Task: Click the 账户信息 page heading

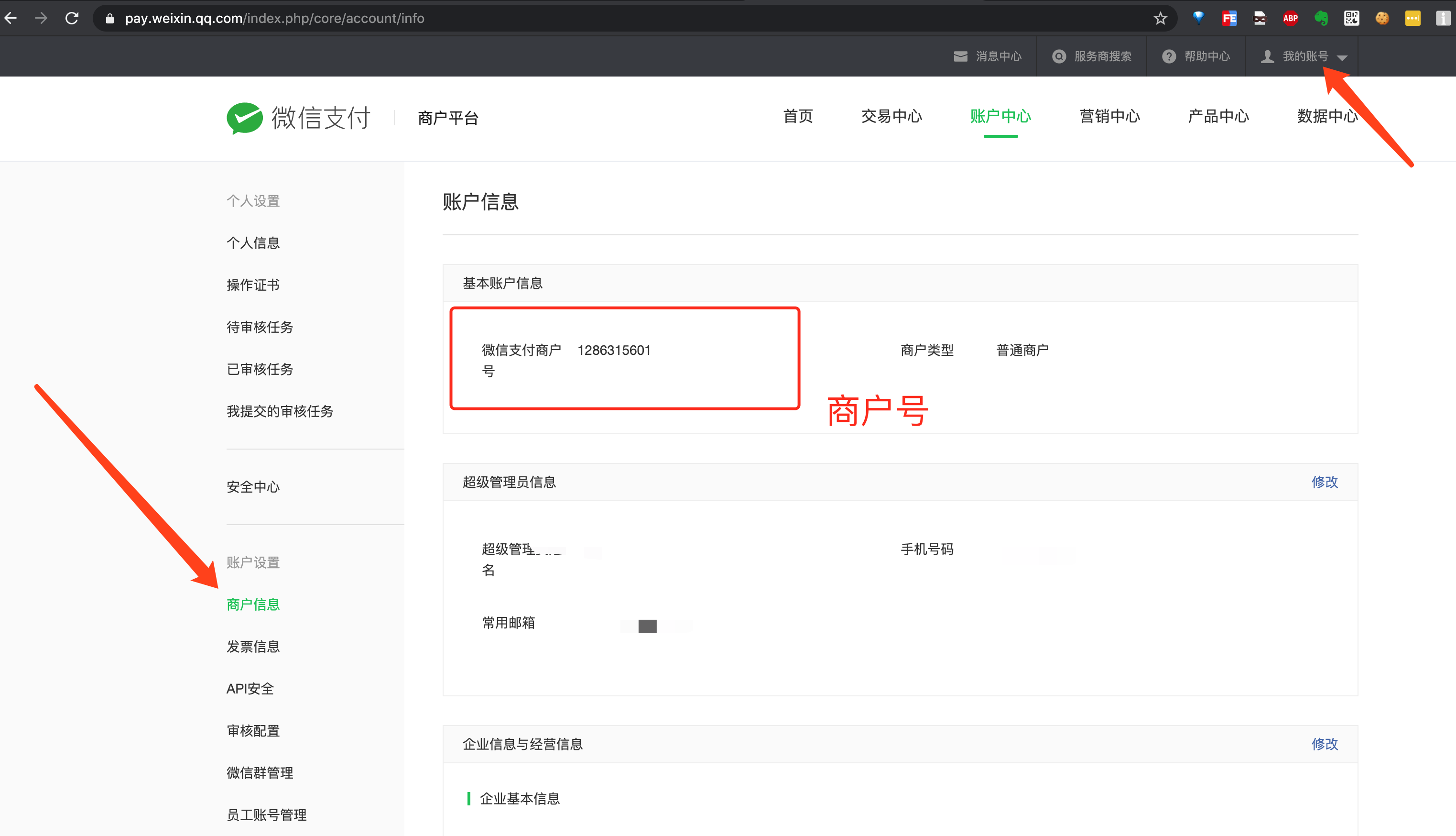Action: click(x=481, y=201)
